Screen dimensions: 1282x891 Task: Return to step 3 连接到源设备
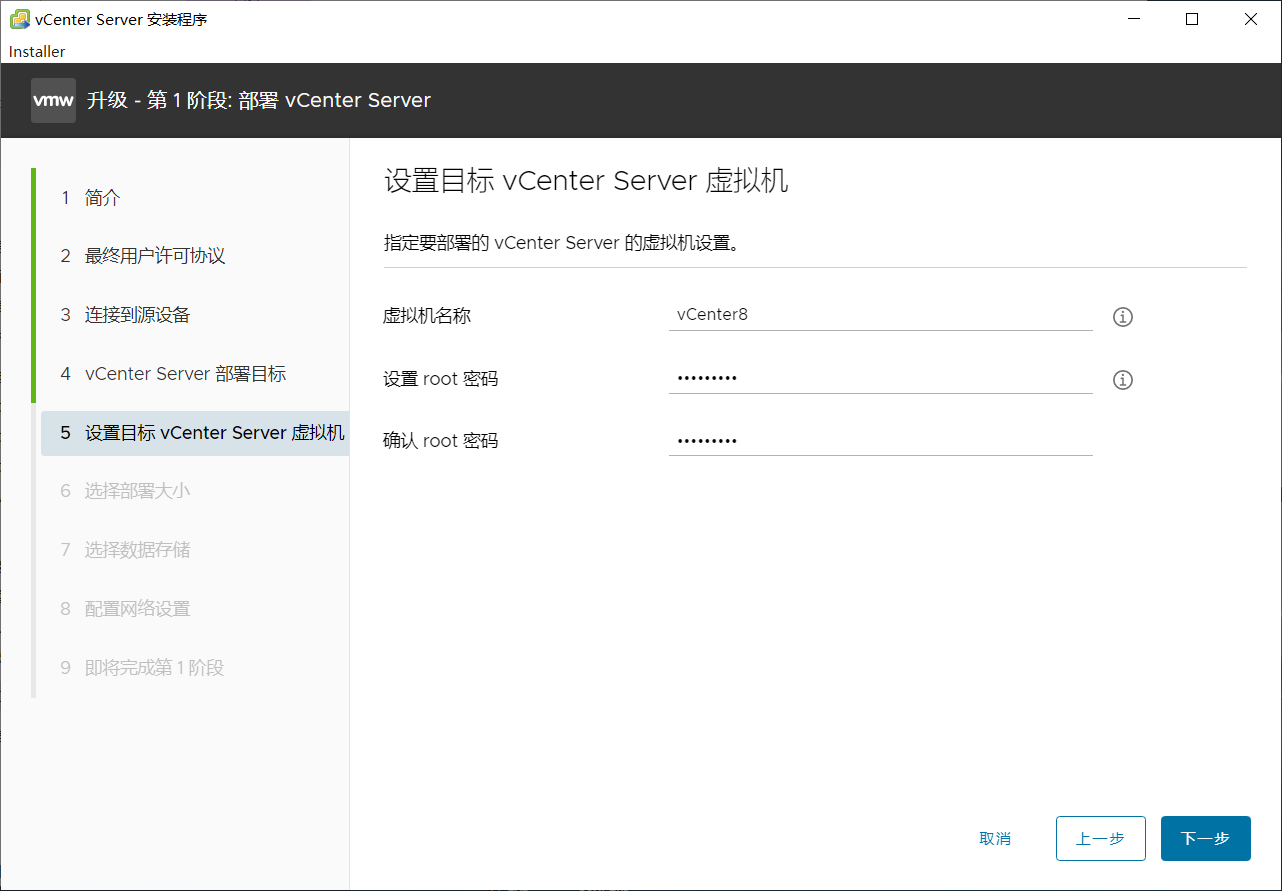(x=137, y=315)
